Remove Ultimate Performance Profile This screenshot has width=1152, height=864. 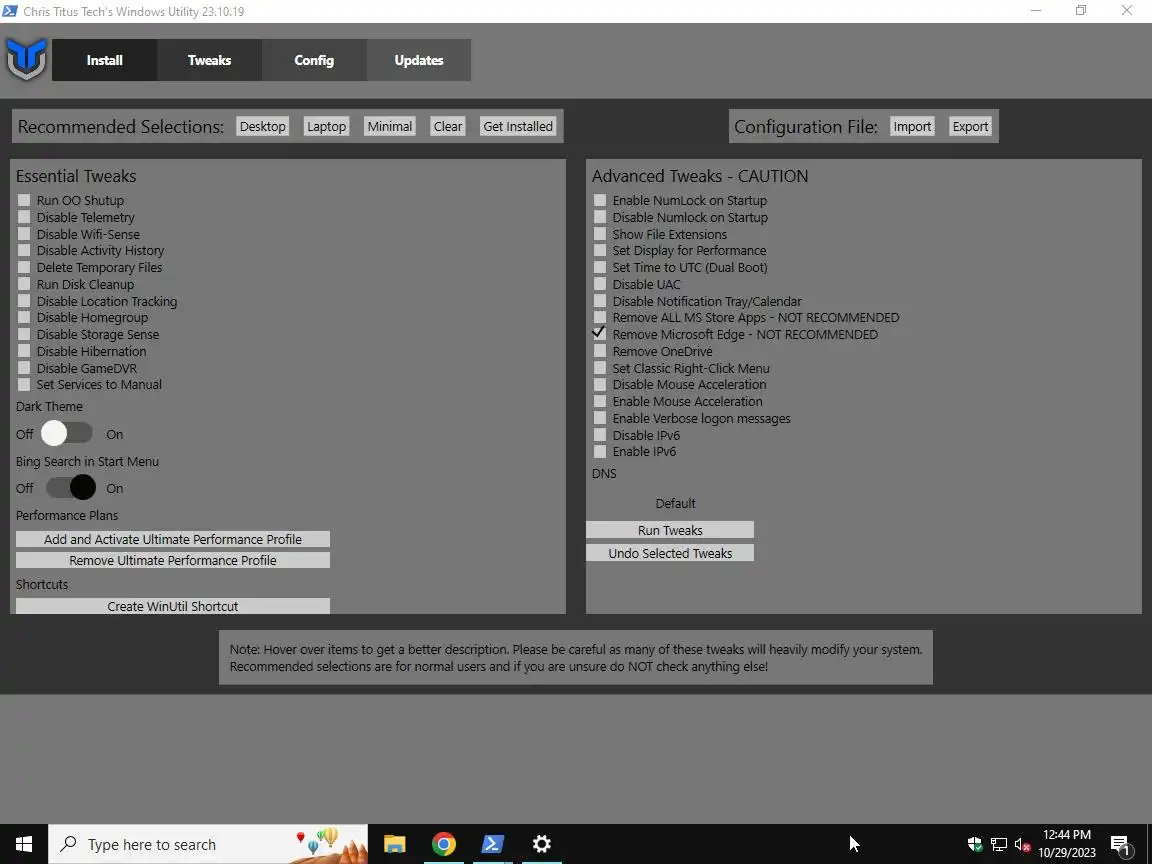173,560
